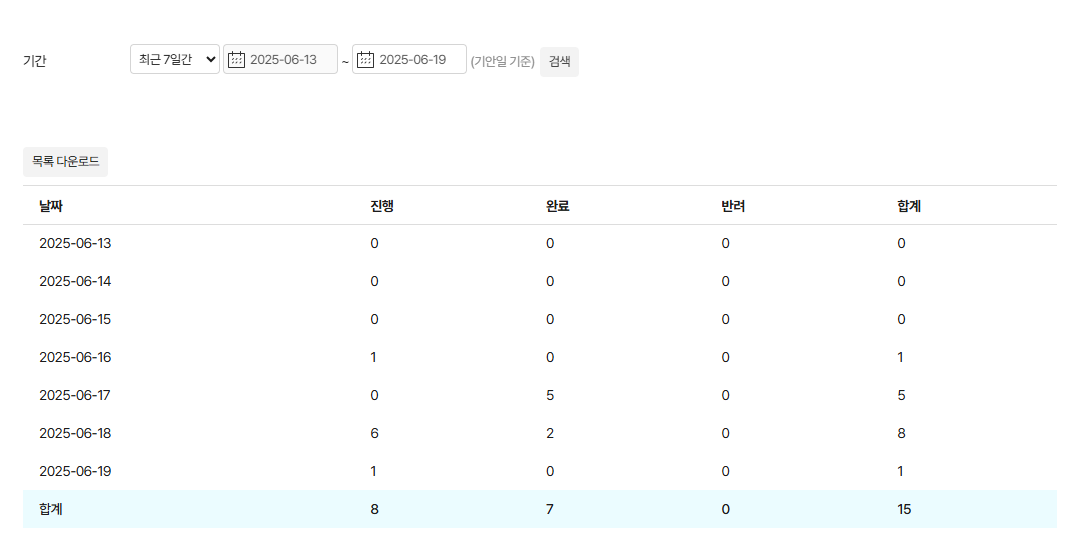
Task: Click the 합계 label in highlighted total row
Action: (x=51, y=510)
